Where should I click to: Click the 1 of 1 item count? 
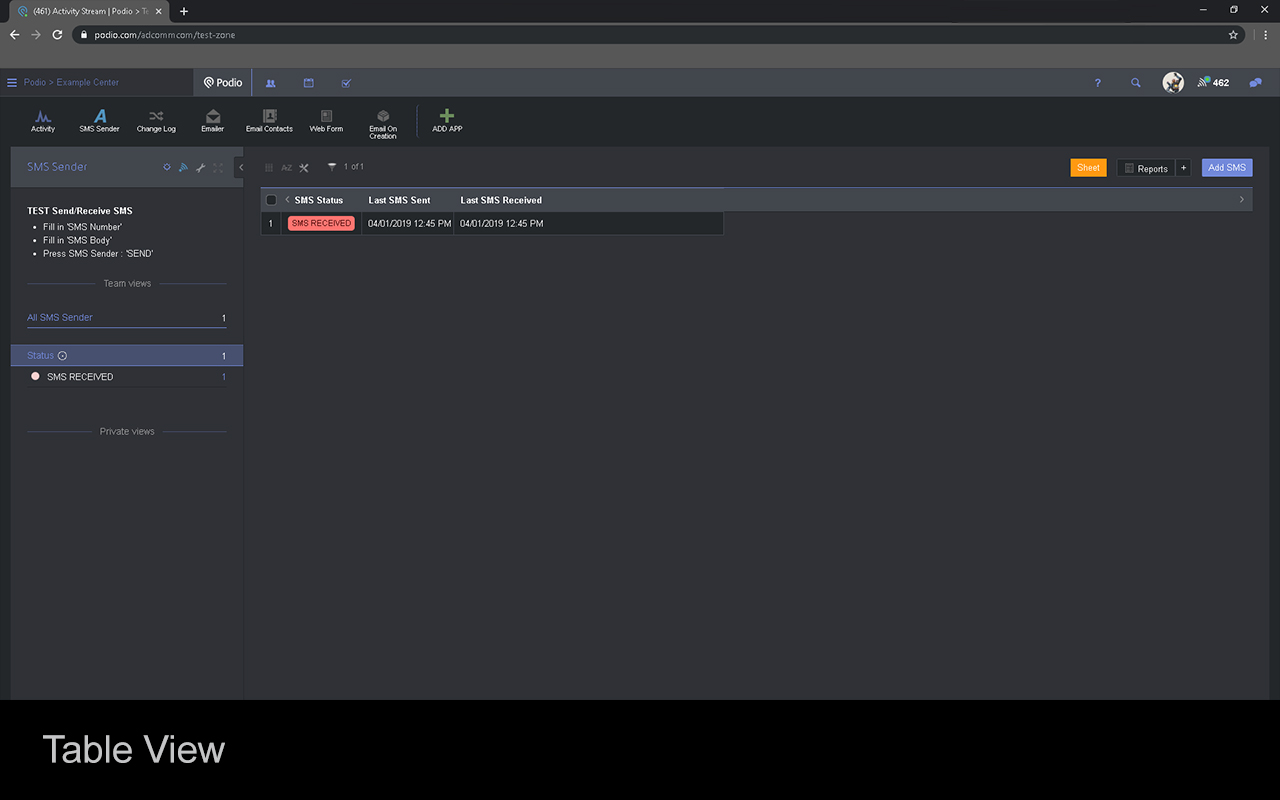pyautogui.click(x=354, y=167)
